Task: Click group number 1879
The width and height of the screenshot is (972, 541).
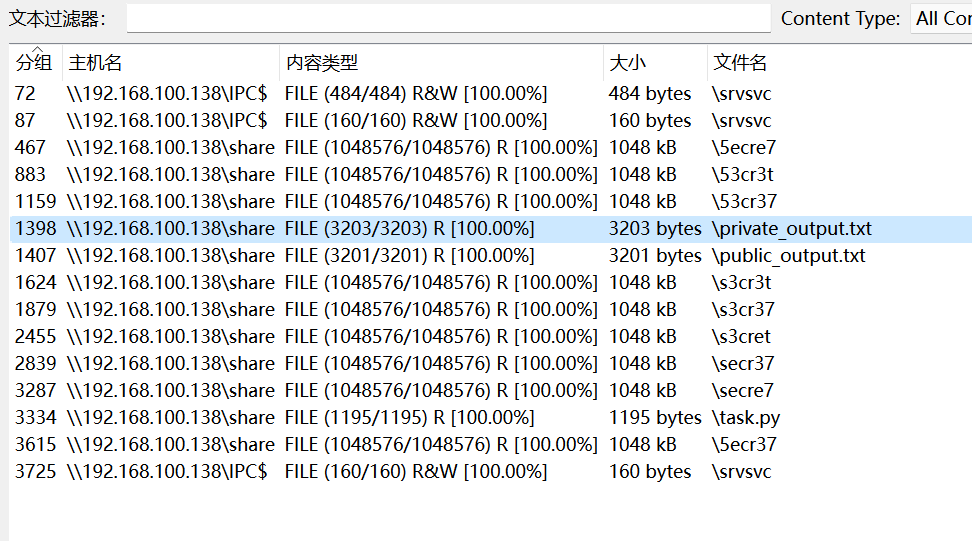Action: coord(35,310)
